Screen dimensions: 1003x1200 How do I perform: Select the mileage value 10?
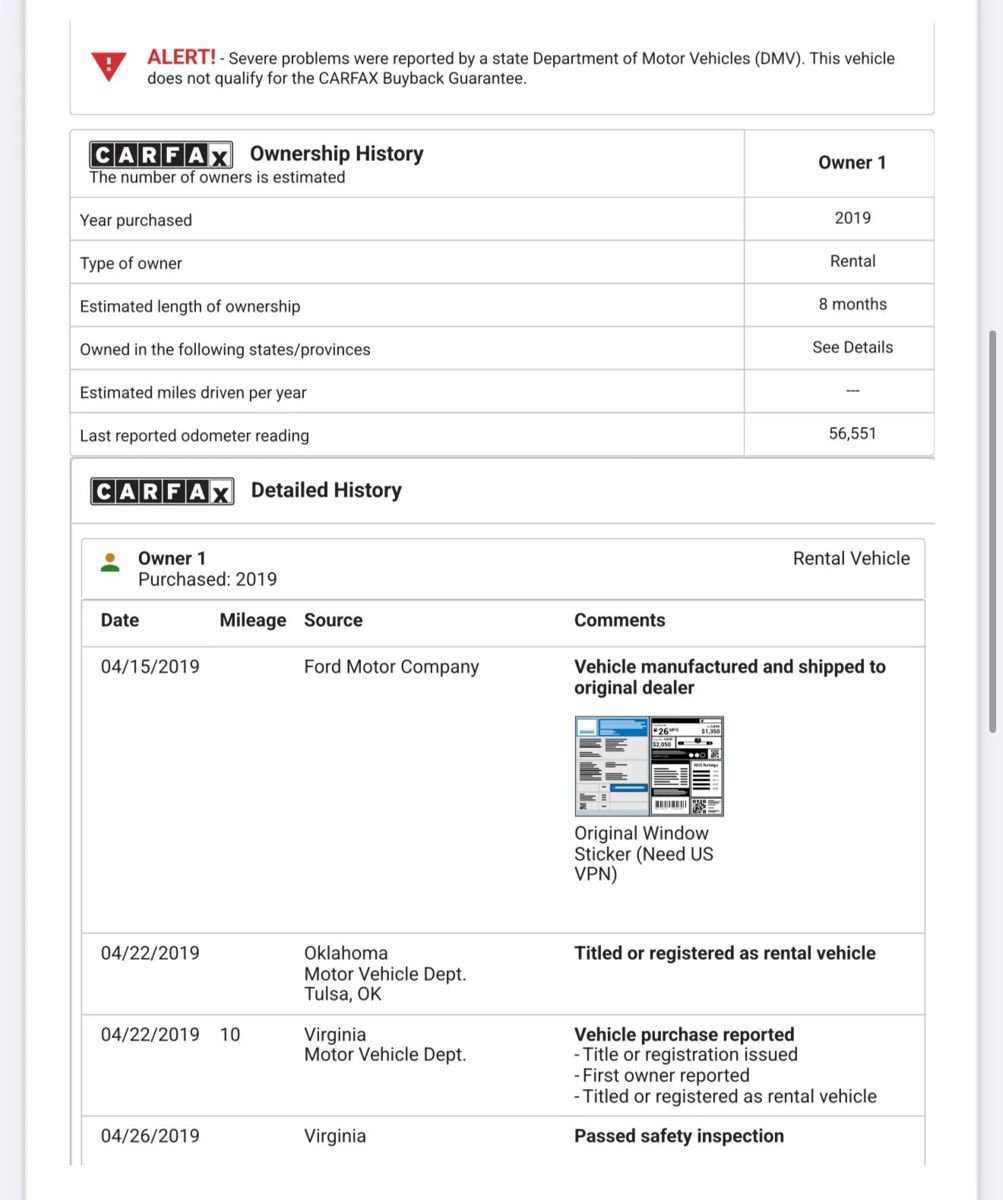point(230,1035)
